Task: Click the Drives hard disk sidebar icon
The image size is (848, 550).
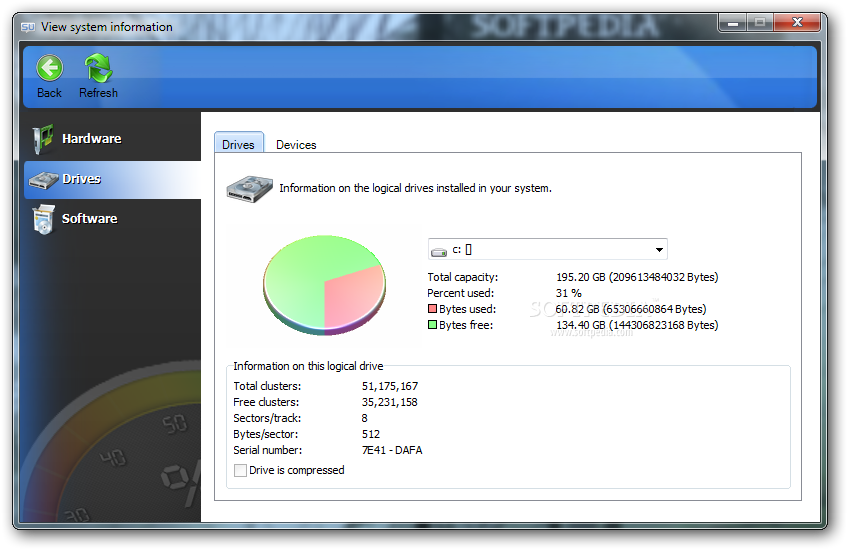Action: click(43, 180)
